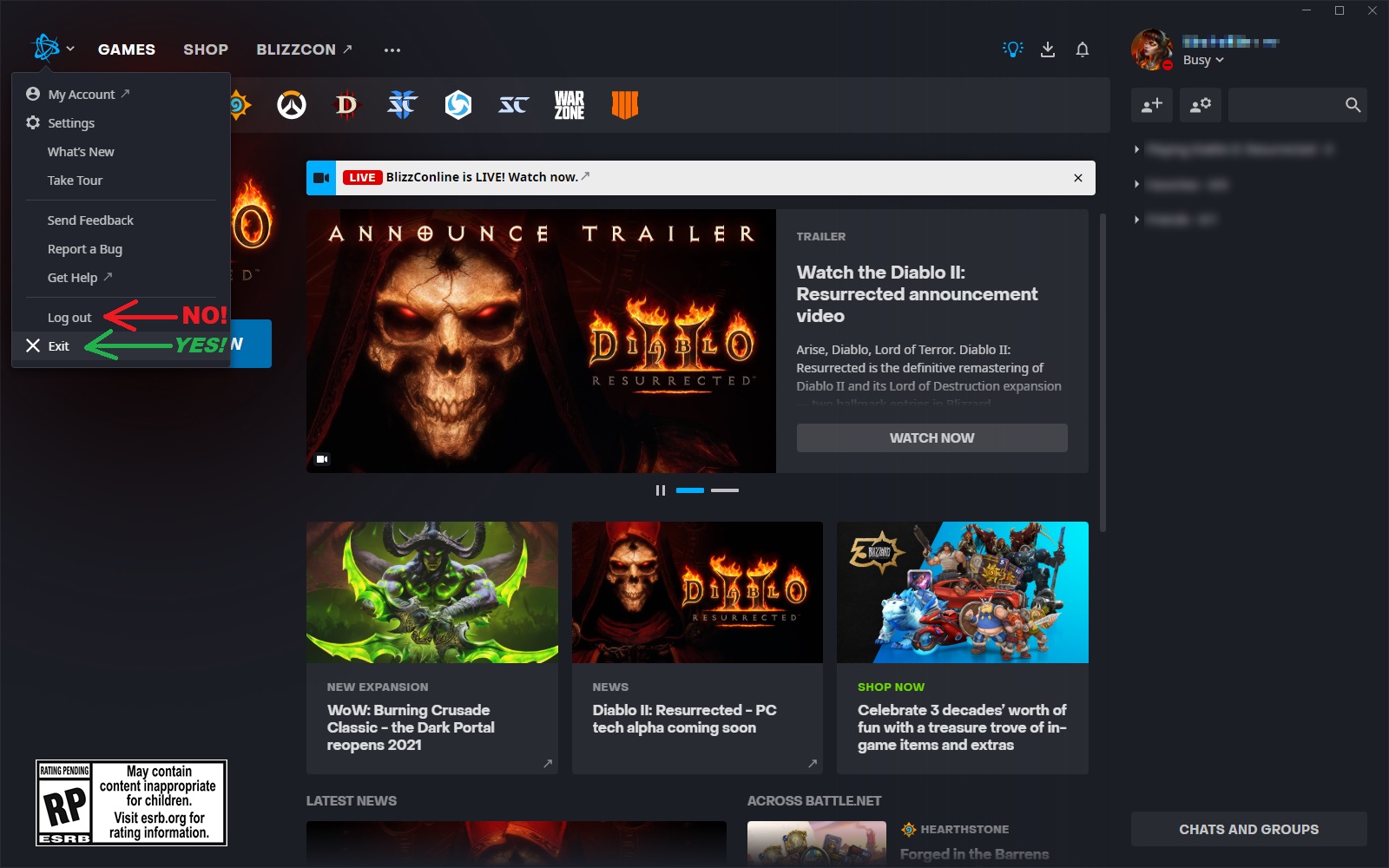Click the Add a Friend icon

1152,105
